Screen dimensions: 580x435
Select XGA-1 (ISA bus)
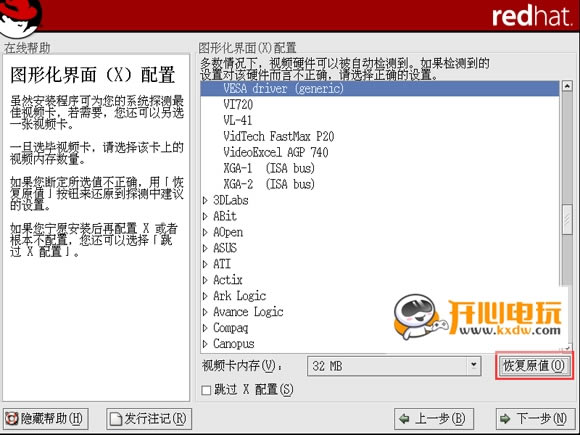269,168
